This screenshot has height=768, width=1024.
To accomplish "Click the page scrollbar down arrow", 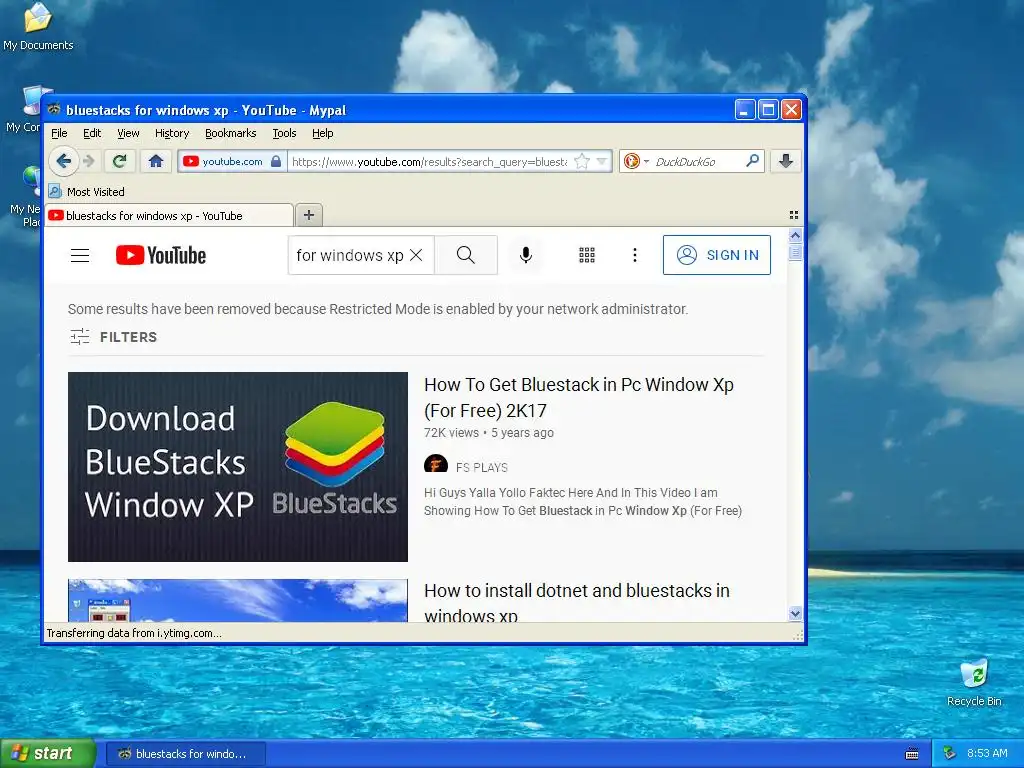I will tap(795, 613).
